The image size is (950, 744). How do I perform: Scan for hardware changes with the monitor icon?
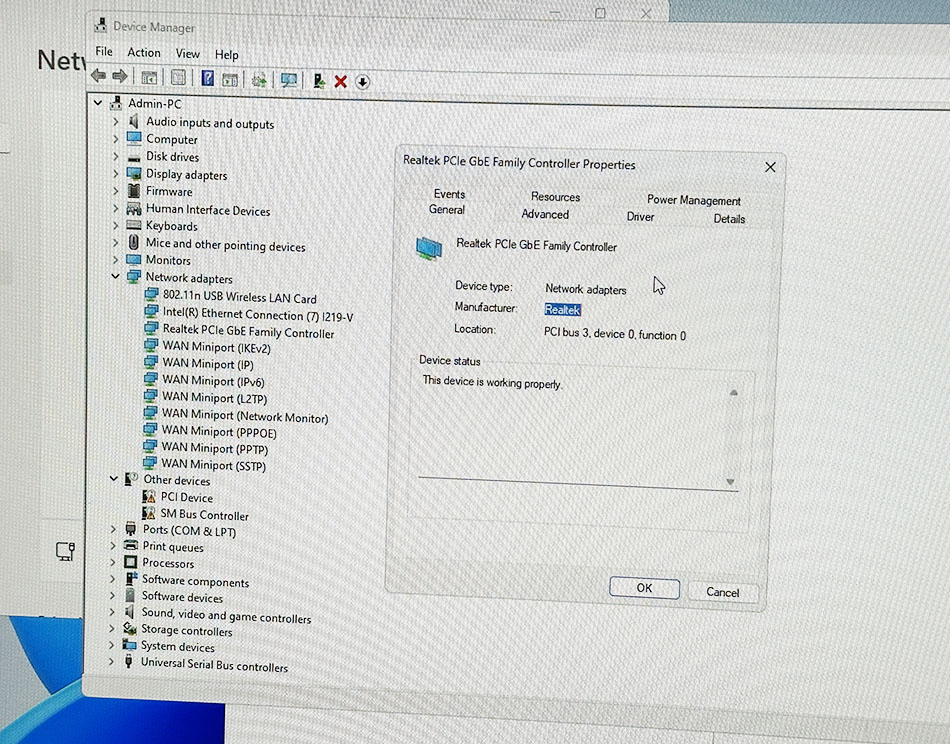289,80
